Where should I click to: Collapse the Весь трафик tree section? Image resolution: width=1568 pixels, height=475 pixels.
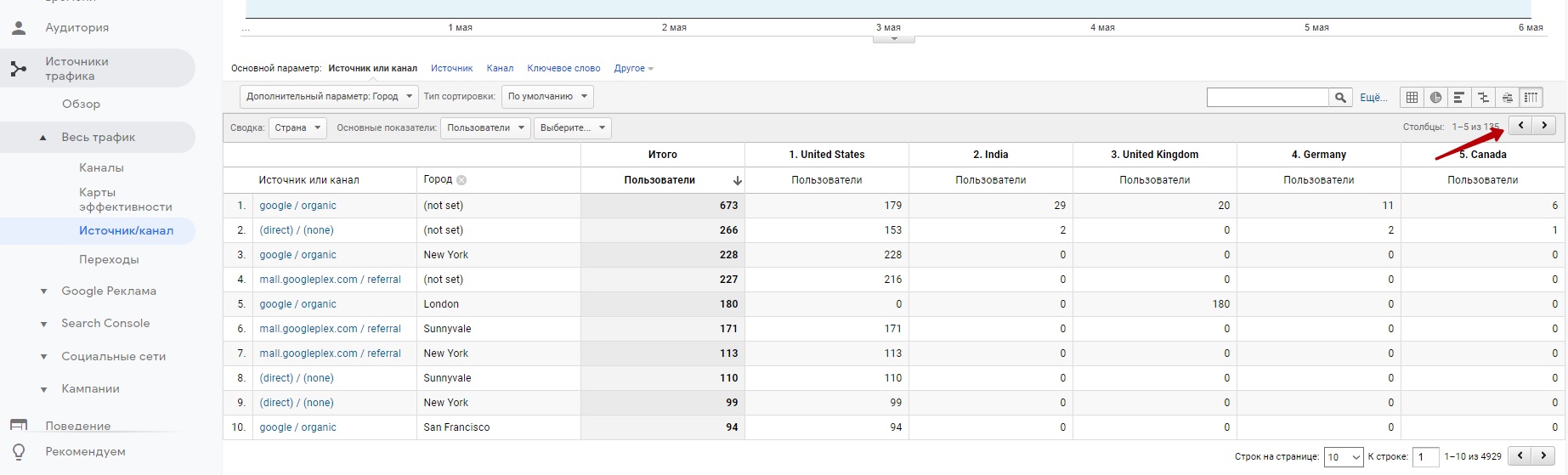pyautogui.click(x=42, y=138)
